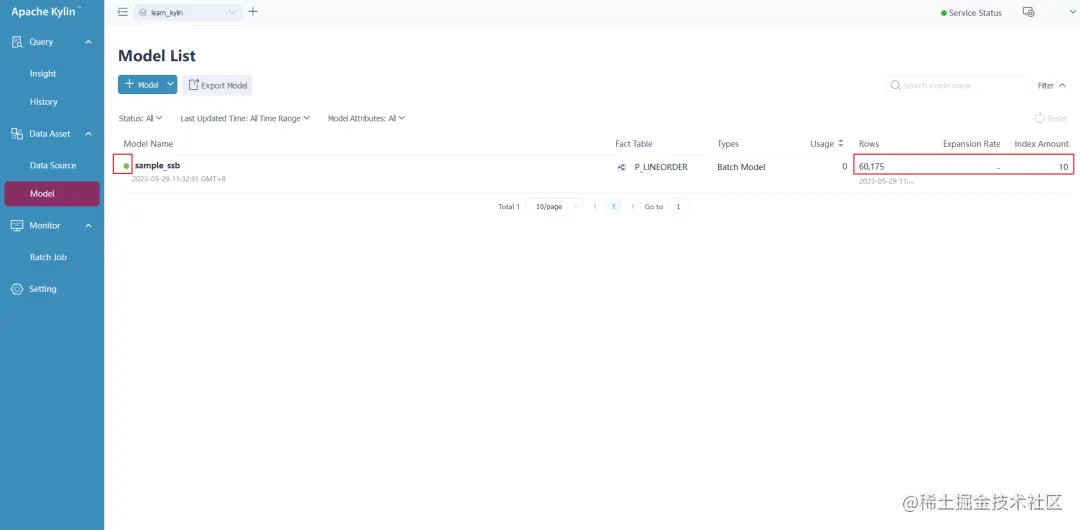Click the Model Name column header
The width and height of the screenshot is (1080, 530).
[x=148, y=144]
